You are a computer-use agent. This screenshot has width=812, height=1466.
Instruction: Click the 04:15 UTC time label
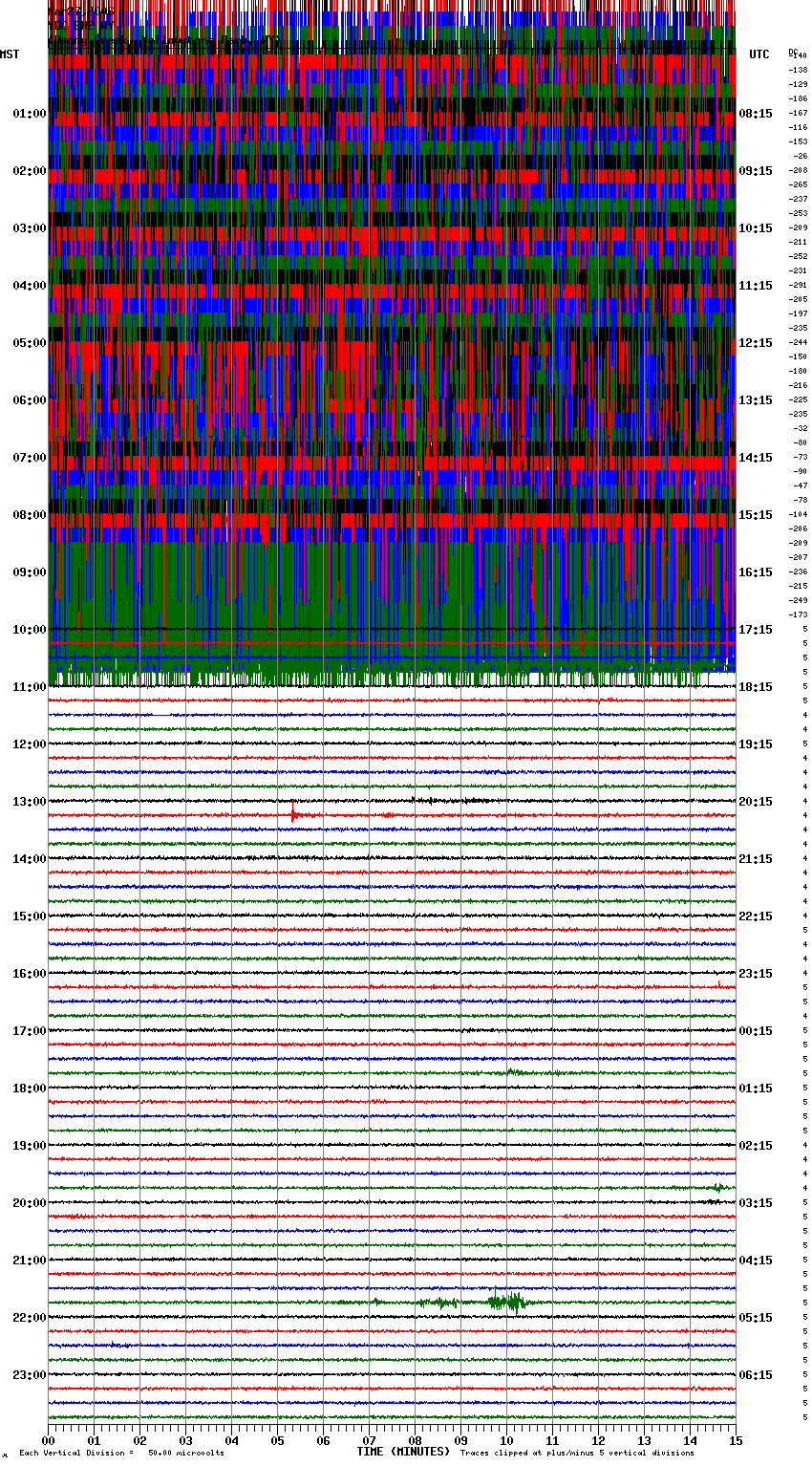point(756,1261)
